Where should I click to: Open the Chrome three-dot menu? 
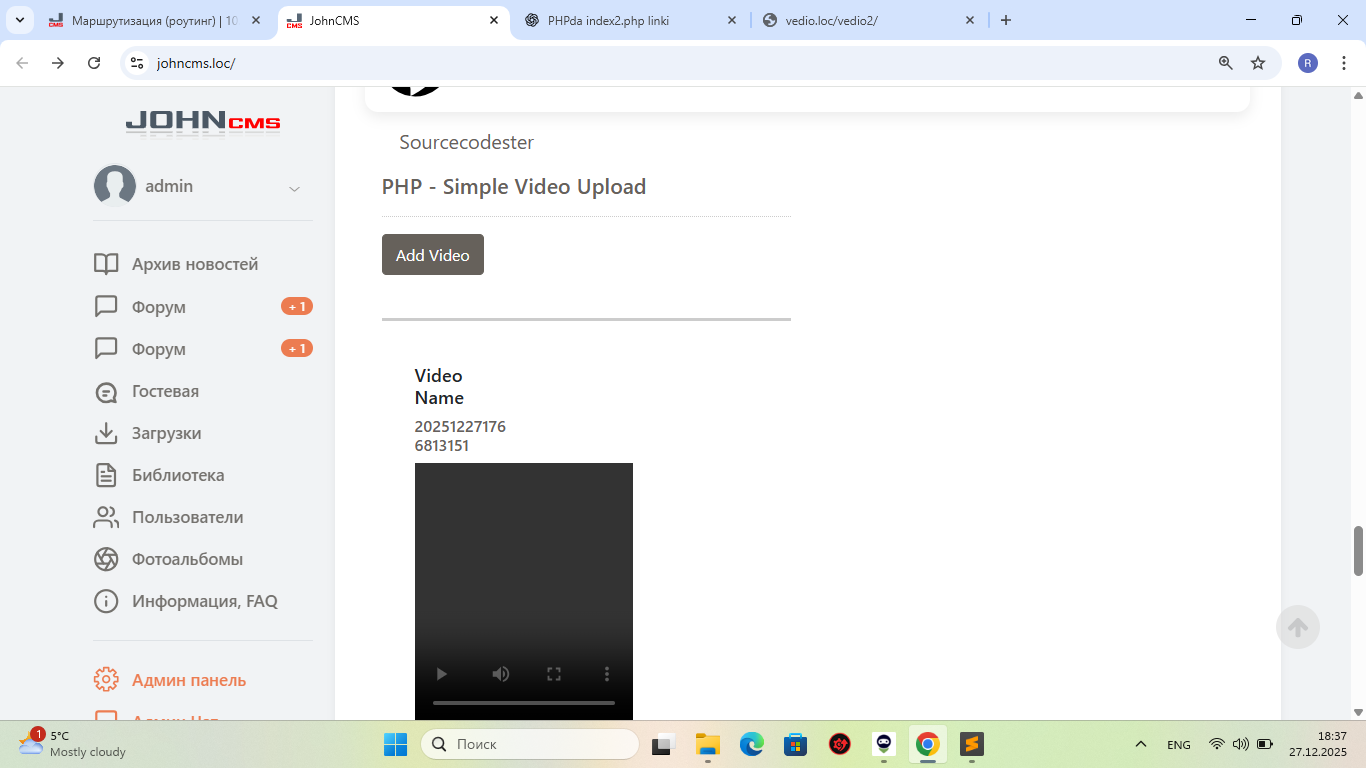pyautogui.click(x=1344, y=63)
